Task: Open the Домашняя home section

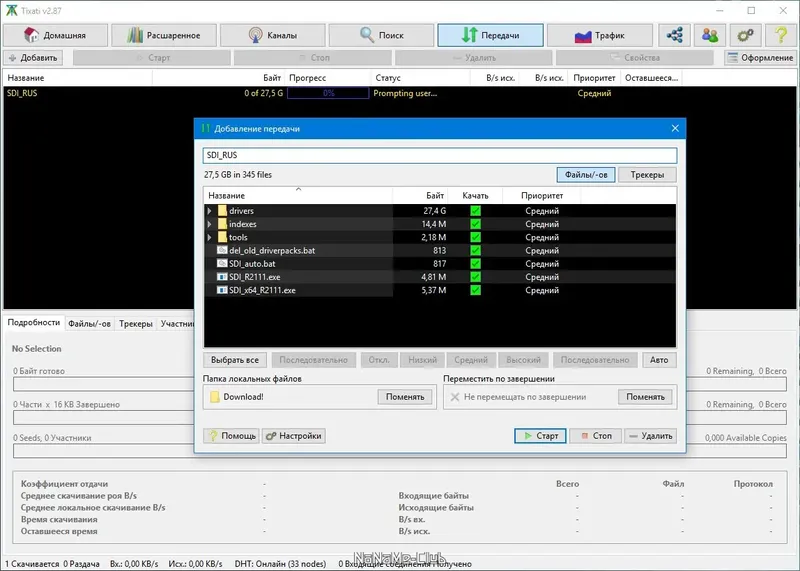Action: click(56, 35)
